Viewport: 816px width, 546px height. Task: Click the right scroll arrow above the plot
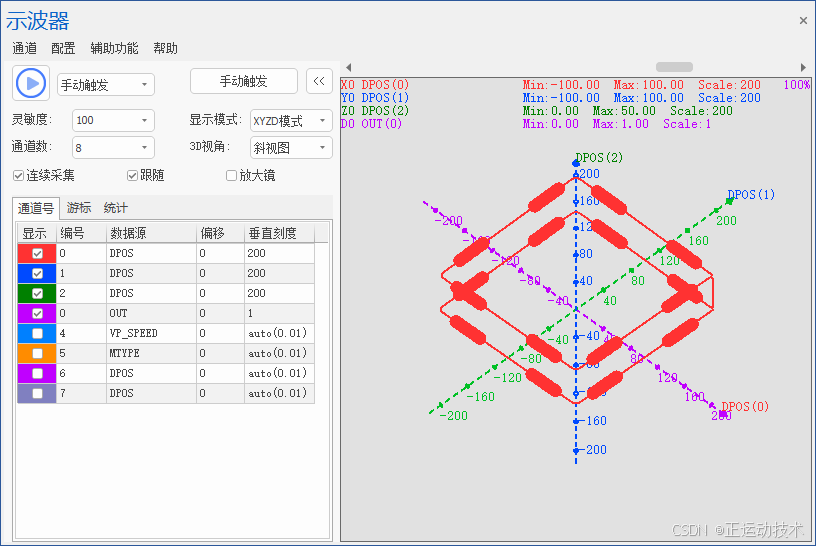pos(803,67)
